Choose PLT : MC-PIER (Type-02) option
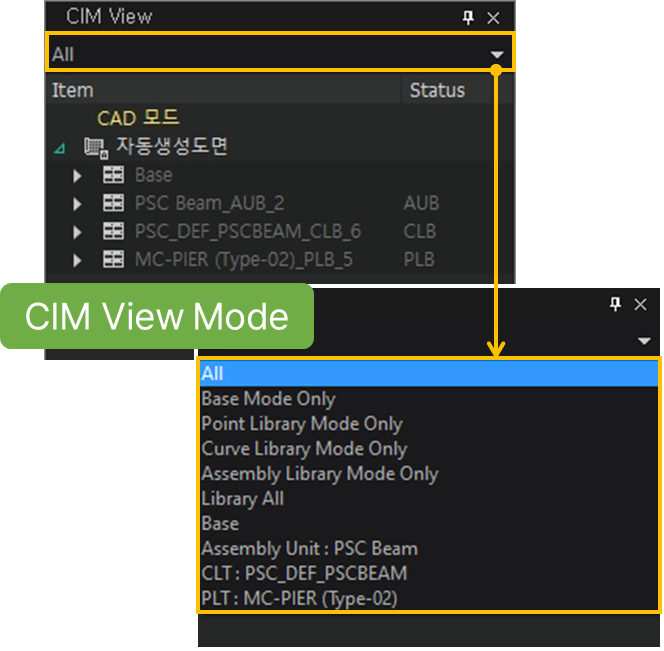This screenshot has width=664, height=651. 429,598
